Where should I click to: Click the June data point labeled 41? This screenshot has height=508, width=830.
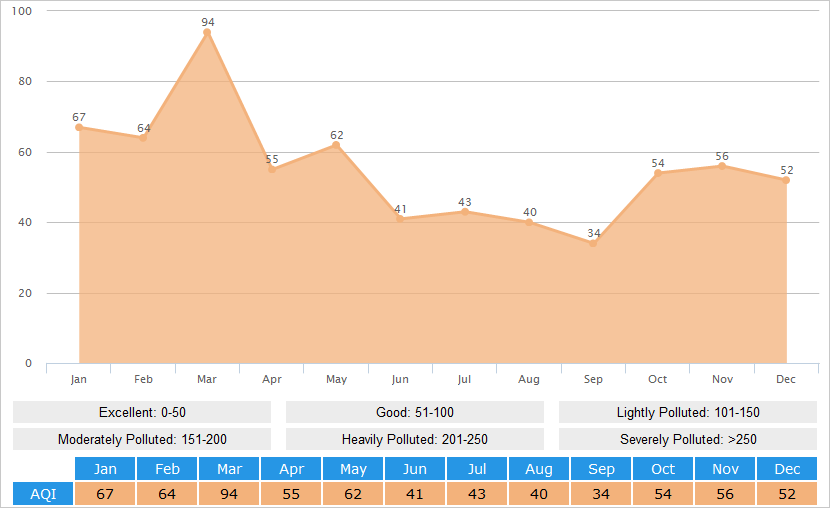pos(400,219)
